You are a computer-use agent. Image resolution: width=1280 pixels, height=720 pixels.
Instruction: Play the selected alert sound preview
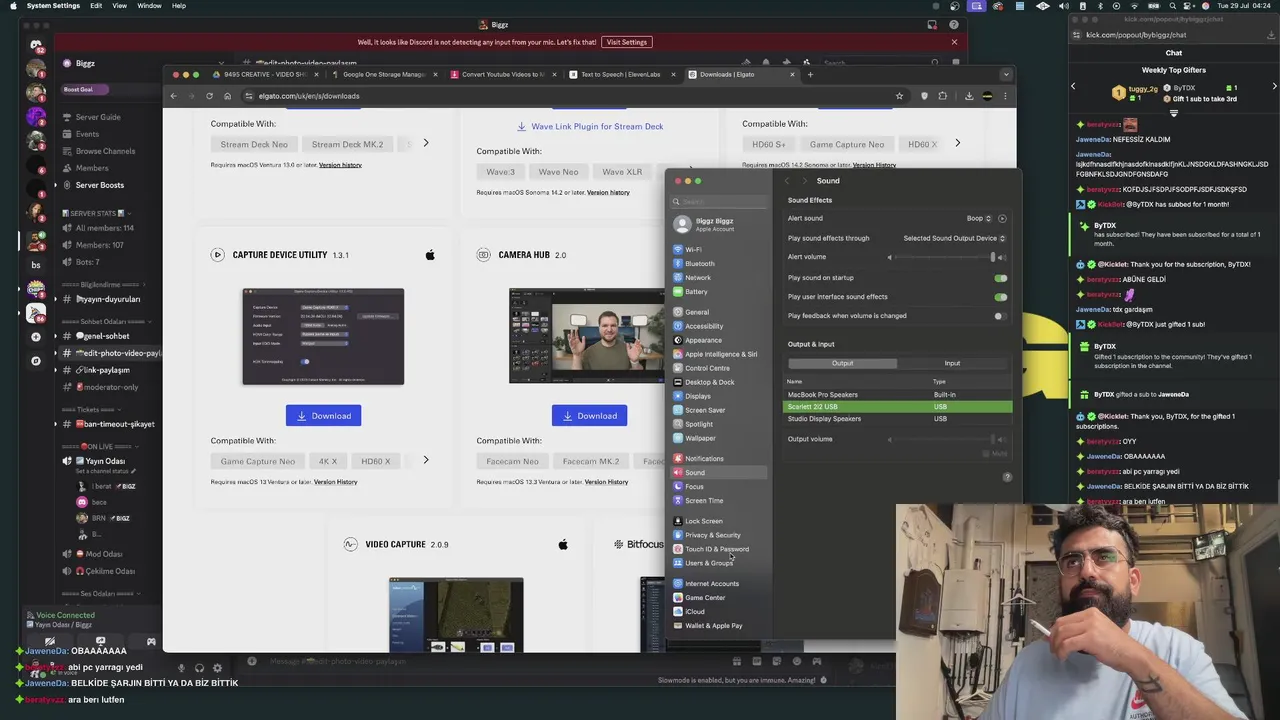click(x=1002, y=218)
